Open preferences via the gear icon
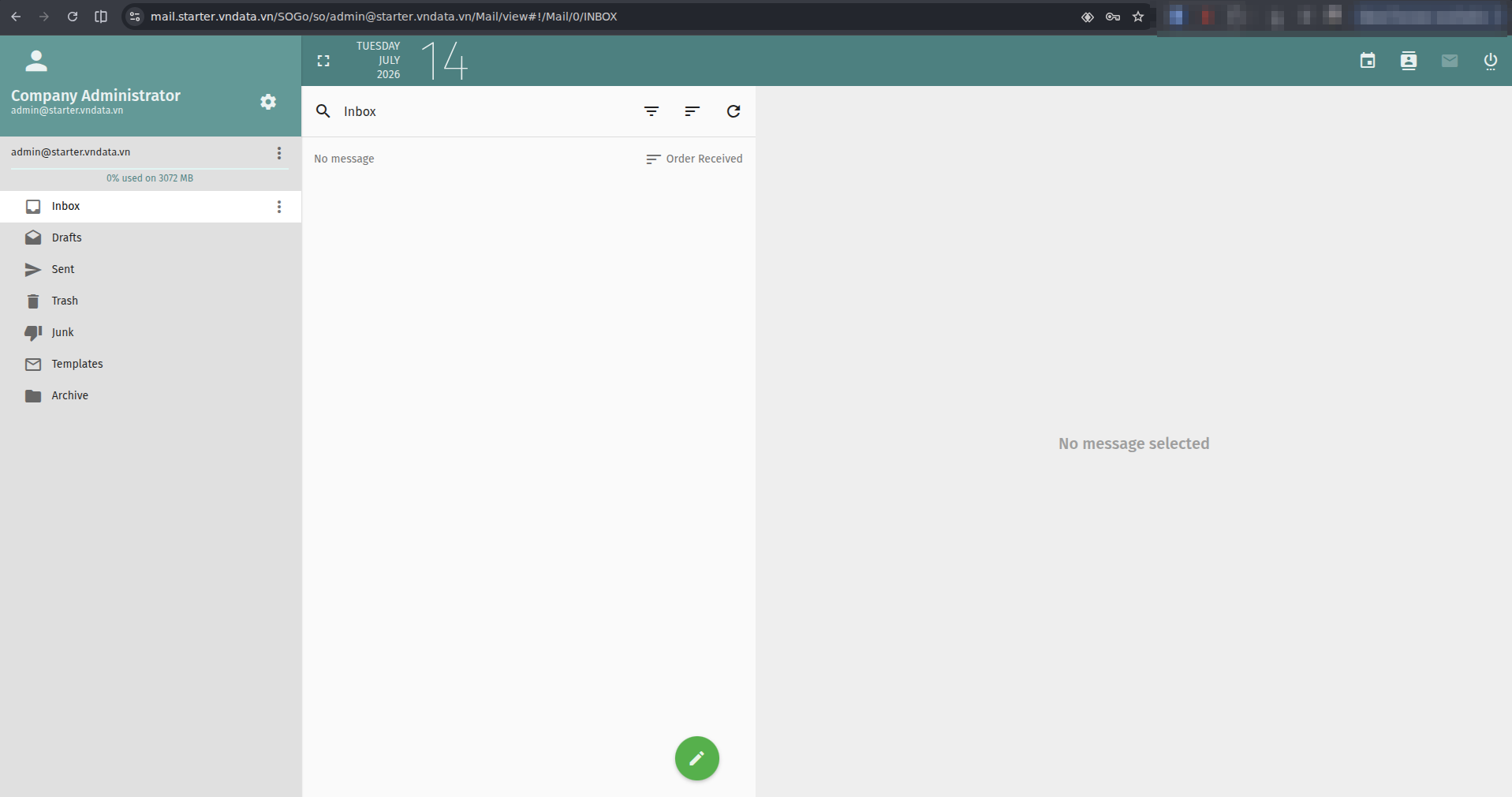This screenshot has height=797, width=1512. click(268, 102)
